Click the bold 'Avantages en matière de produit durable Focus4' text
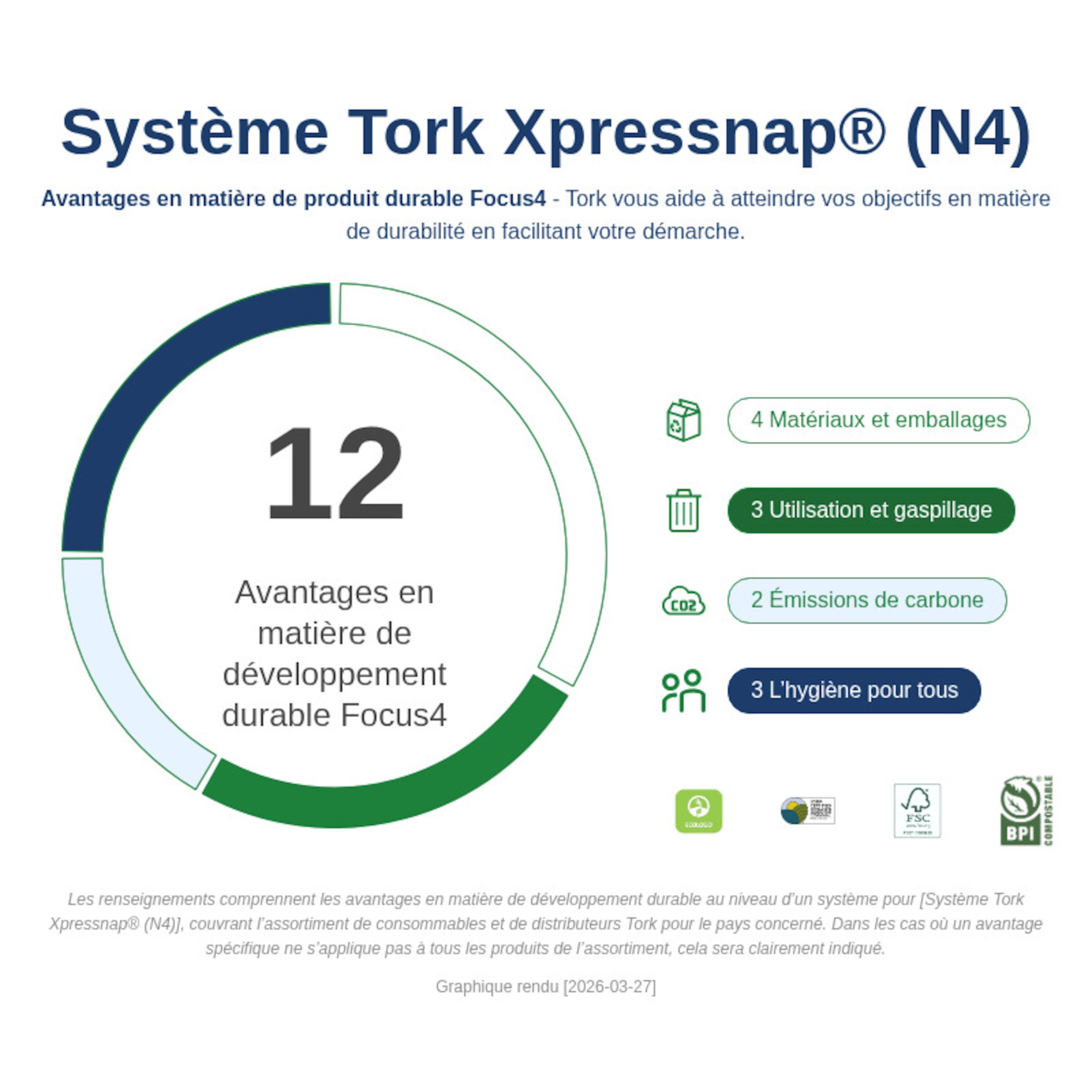 (294, 198)
